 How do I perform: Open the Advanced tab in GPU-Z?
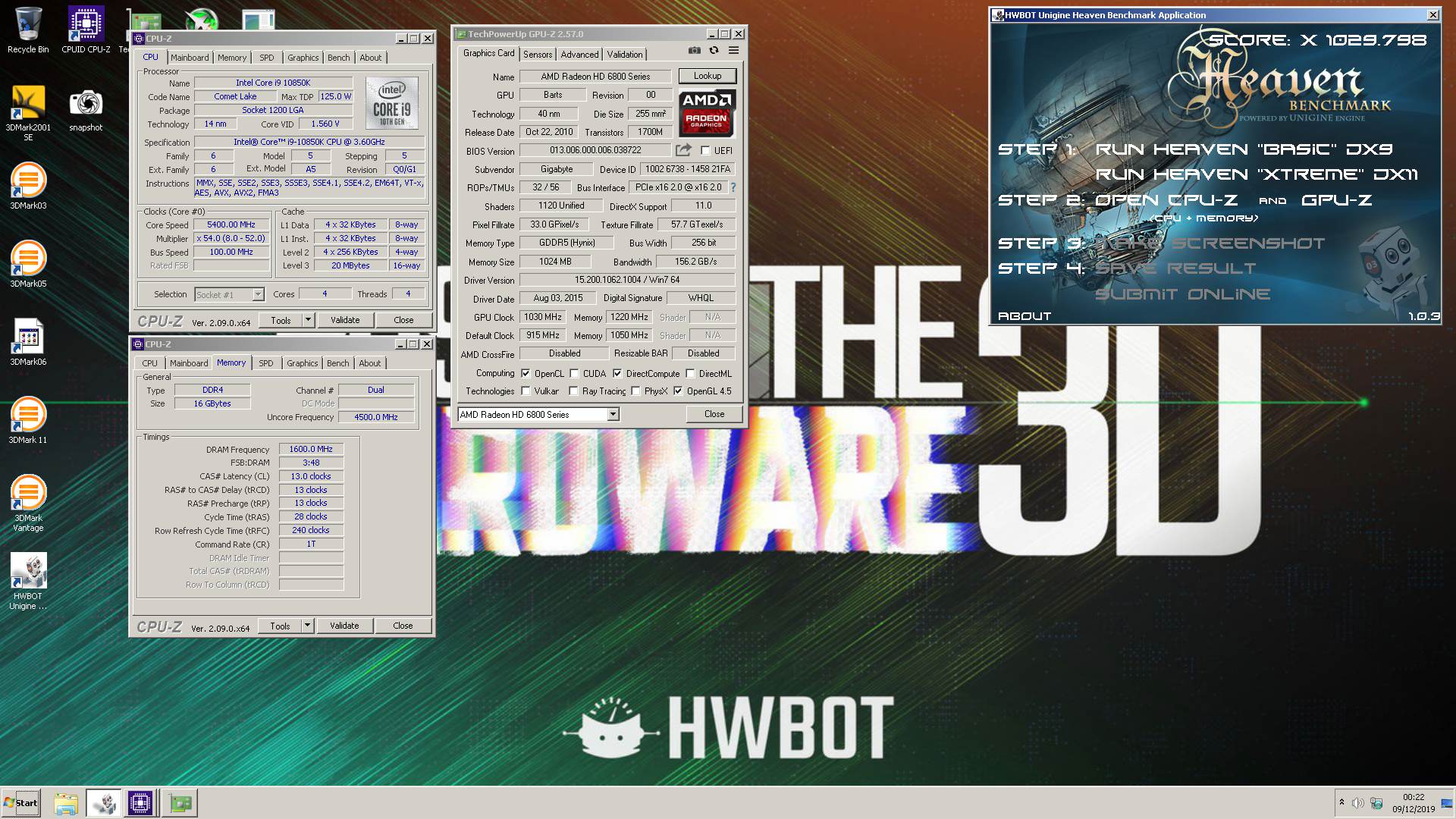point(579,55)
